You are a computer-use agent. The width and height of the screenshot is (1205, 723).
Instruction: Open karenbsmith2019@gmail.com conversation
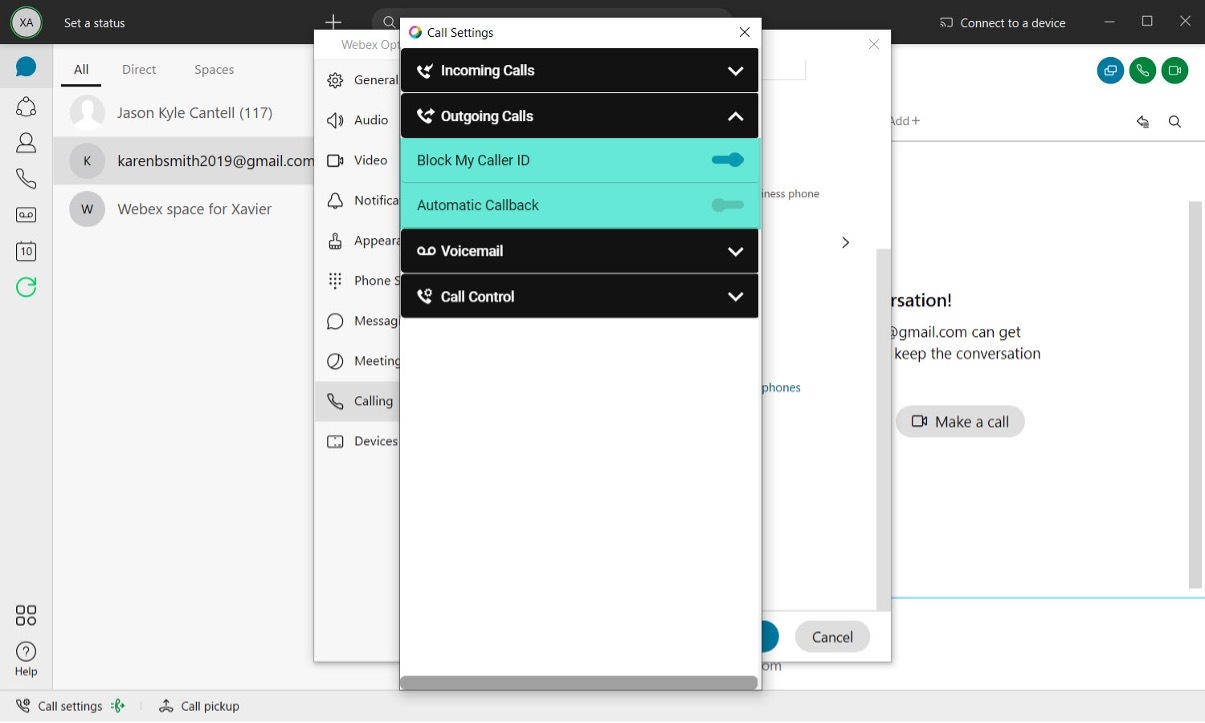click(x=184, y=160)
